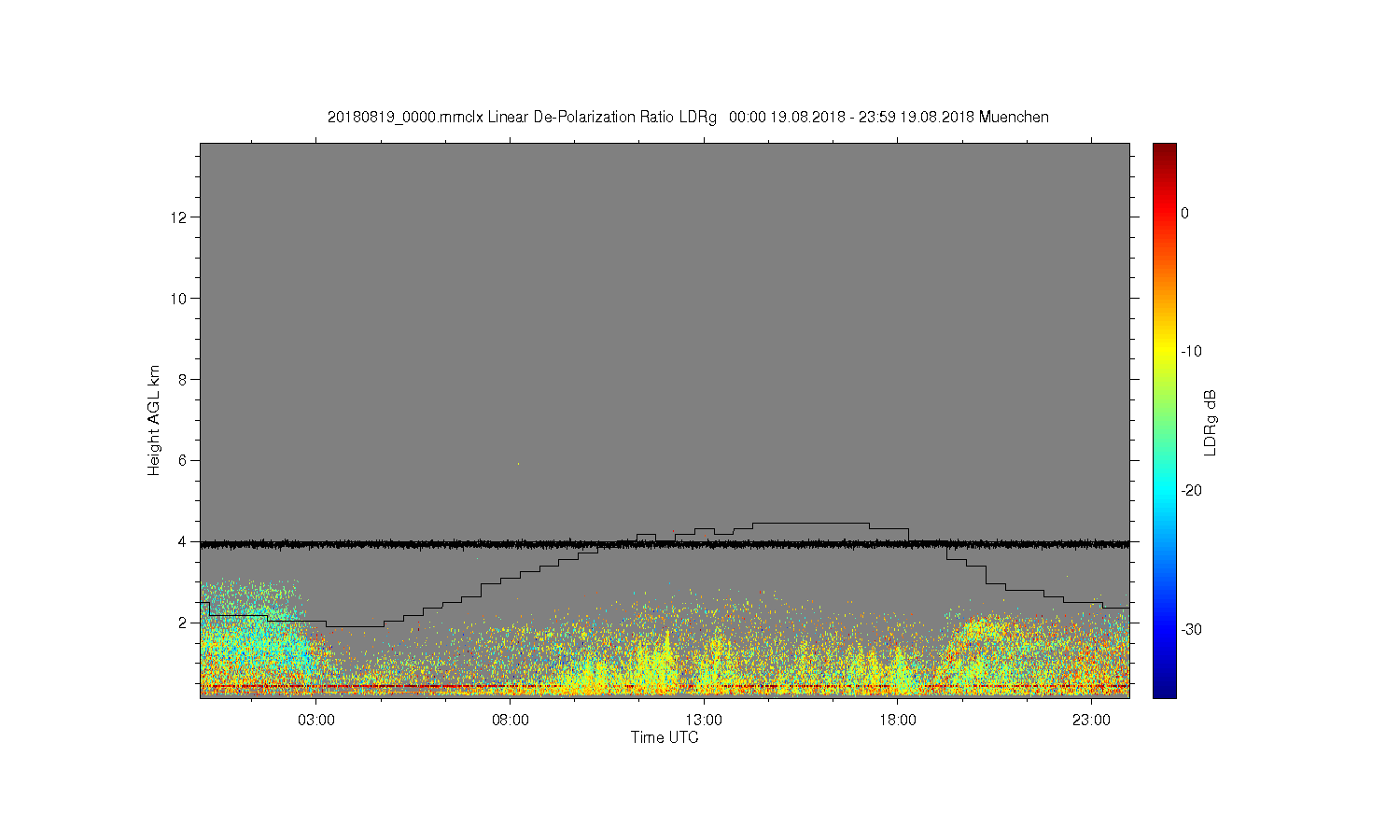Screen dimensions: 1400x840
Task: Click the green middle of the colorbar
Action: point(1165,420)
